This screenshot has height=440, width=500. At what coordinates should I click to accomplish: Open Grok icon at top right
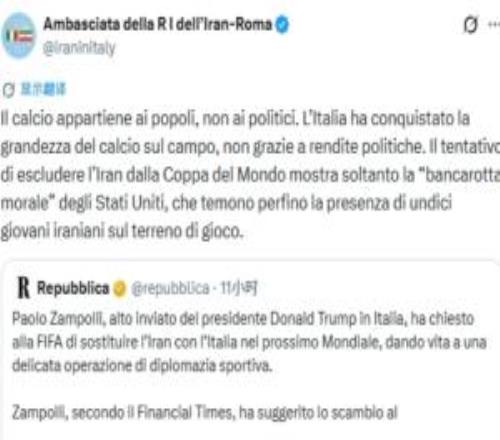tap(471, 25)
